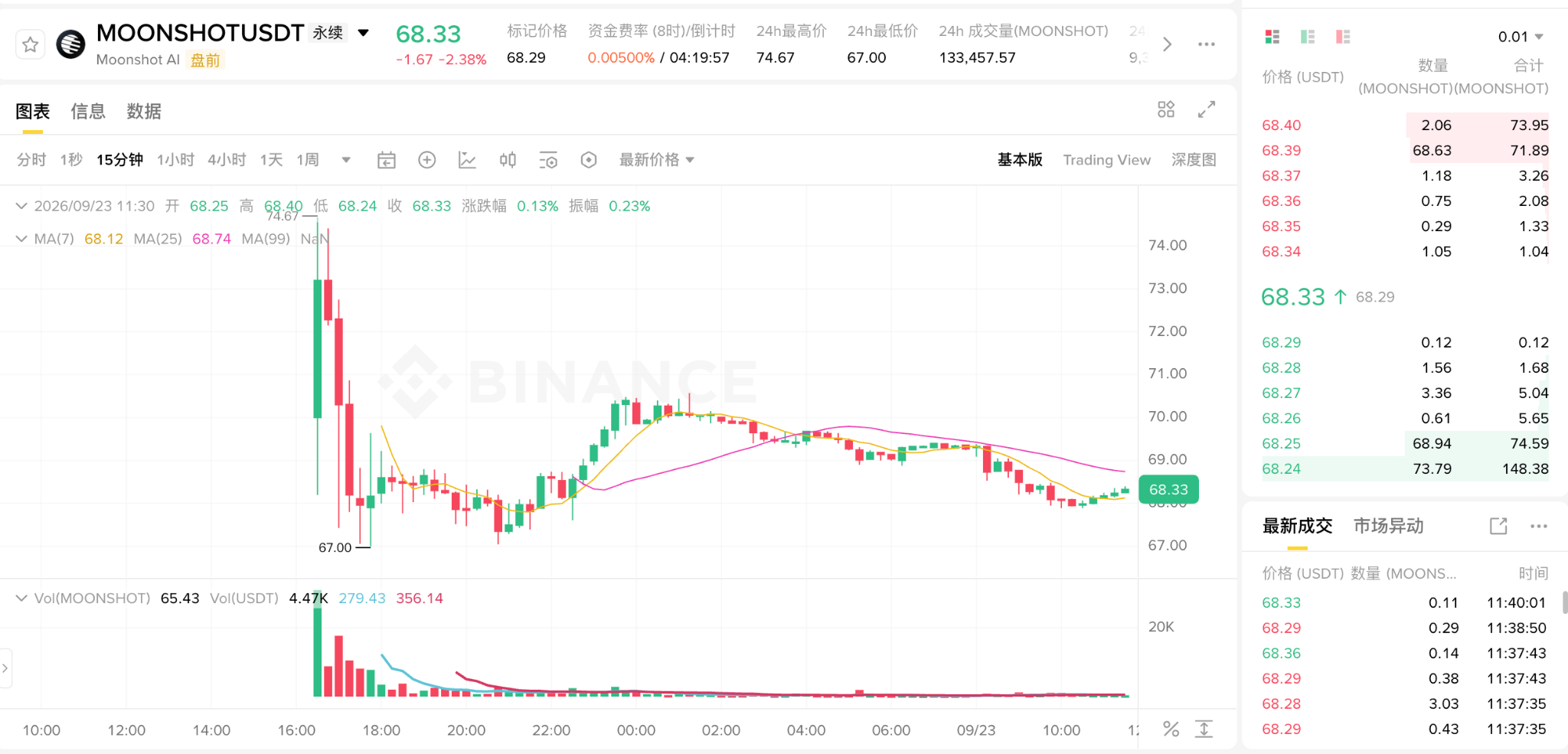This screenshot has width=1568, height=754.
Task: Select the 1周 interval
Action: point(308,160)
